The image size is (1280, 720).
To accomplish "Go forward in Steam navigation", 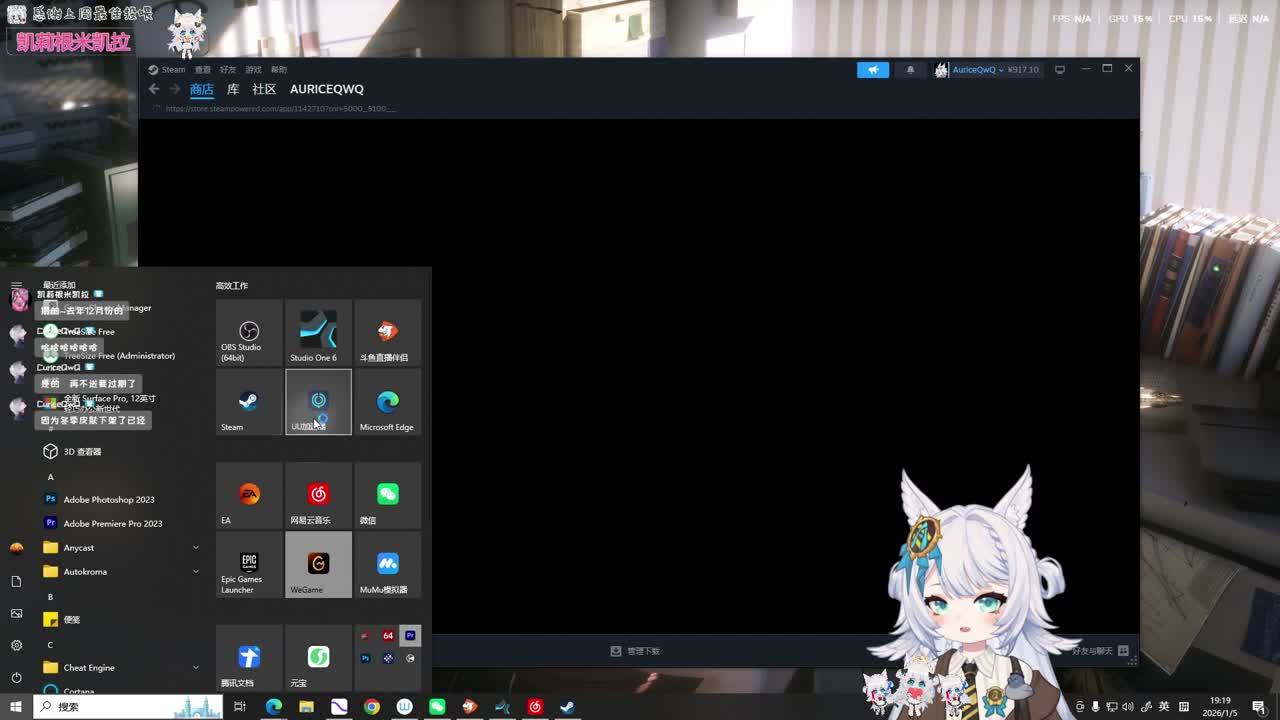I will [x=175, y=89].
